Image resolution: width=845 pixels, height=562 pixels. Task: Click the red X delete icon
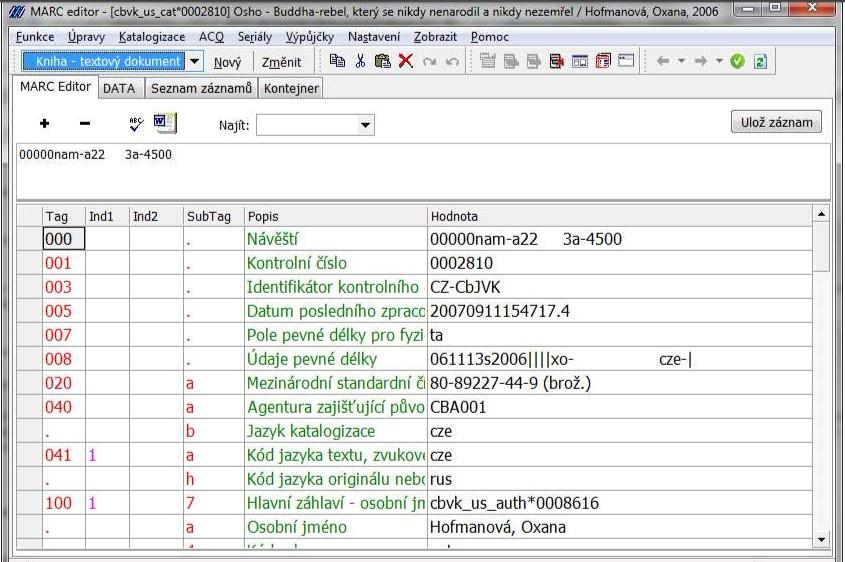406,61
